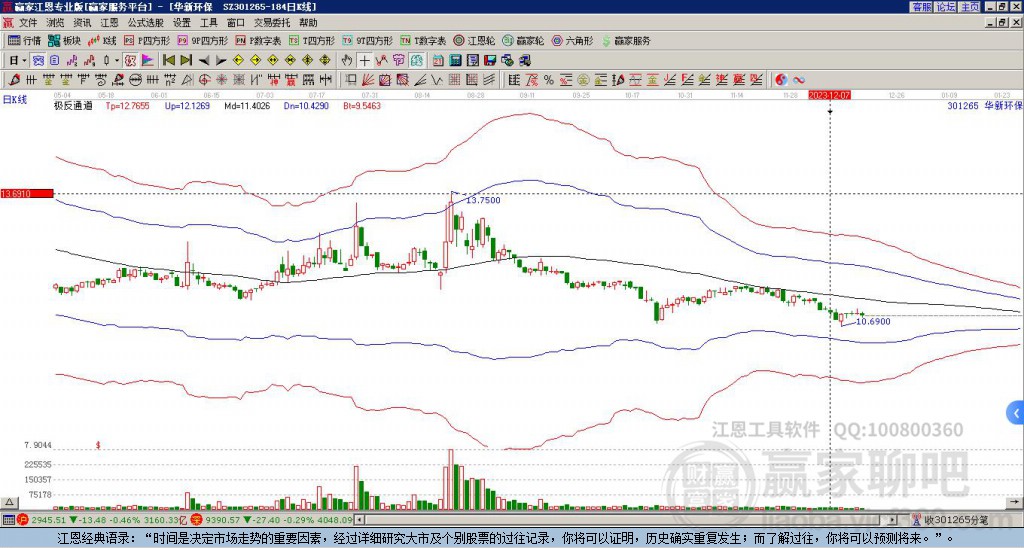Click the blue side-panel collapse arrow
The width and height of the screenshot is (1024, 548).
(1016, 413)
